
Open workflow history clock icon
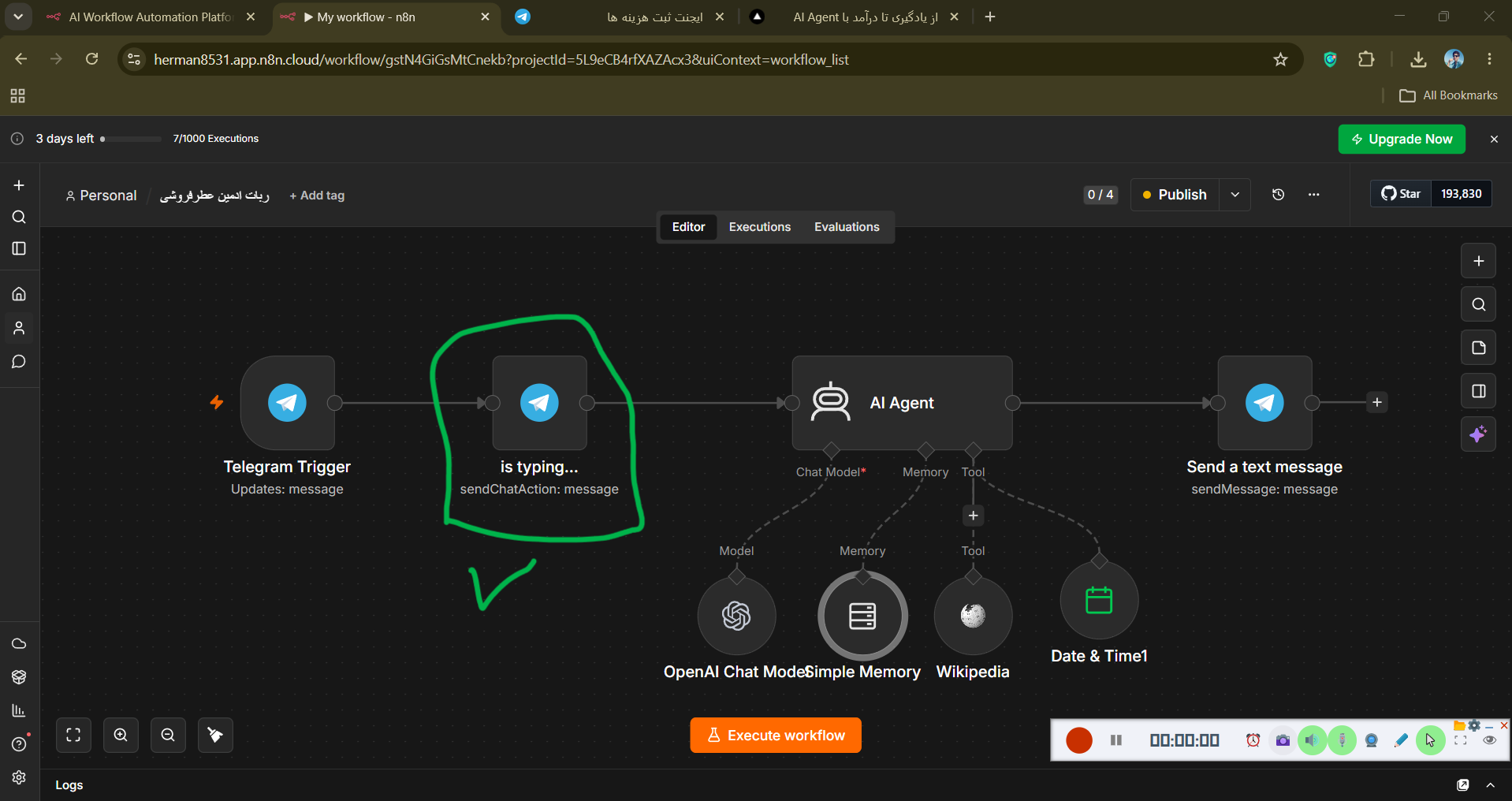click(1278, 195)
